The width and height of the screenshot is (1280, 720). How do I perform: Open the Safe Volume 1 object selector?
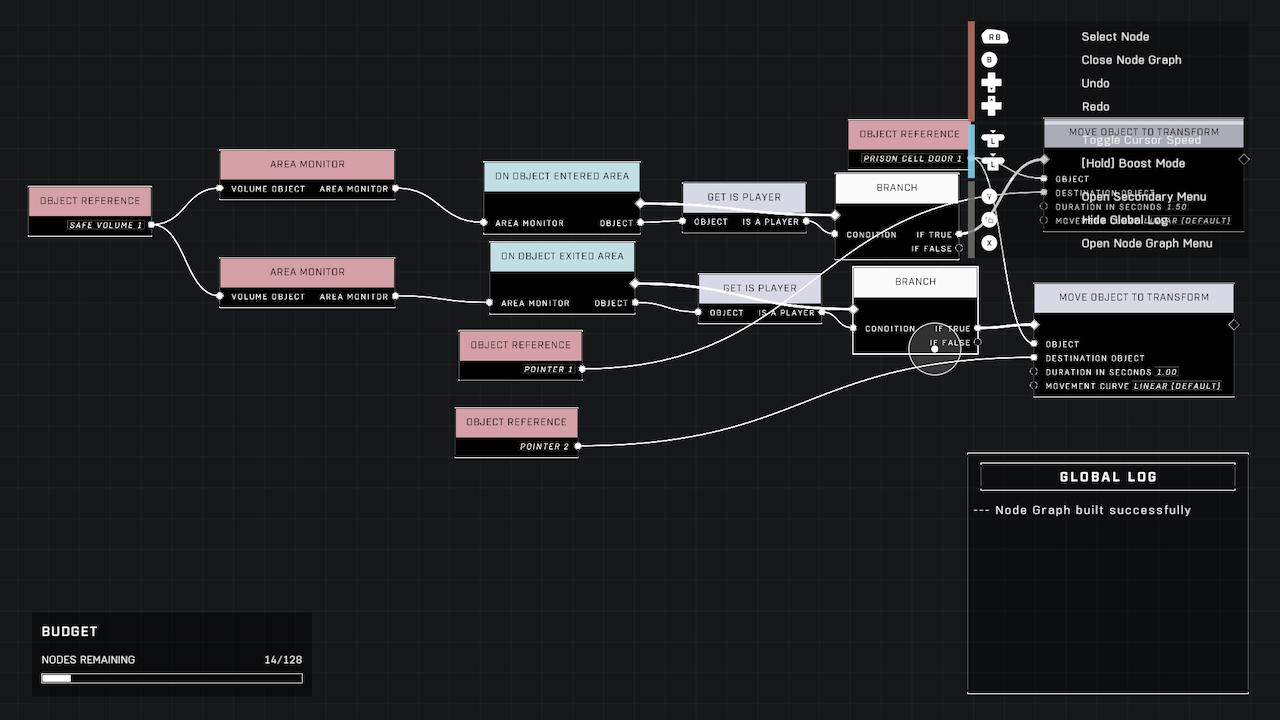[105, 225]
